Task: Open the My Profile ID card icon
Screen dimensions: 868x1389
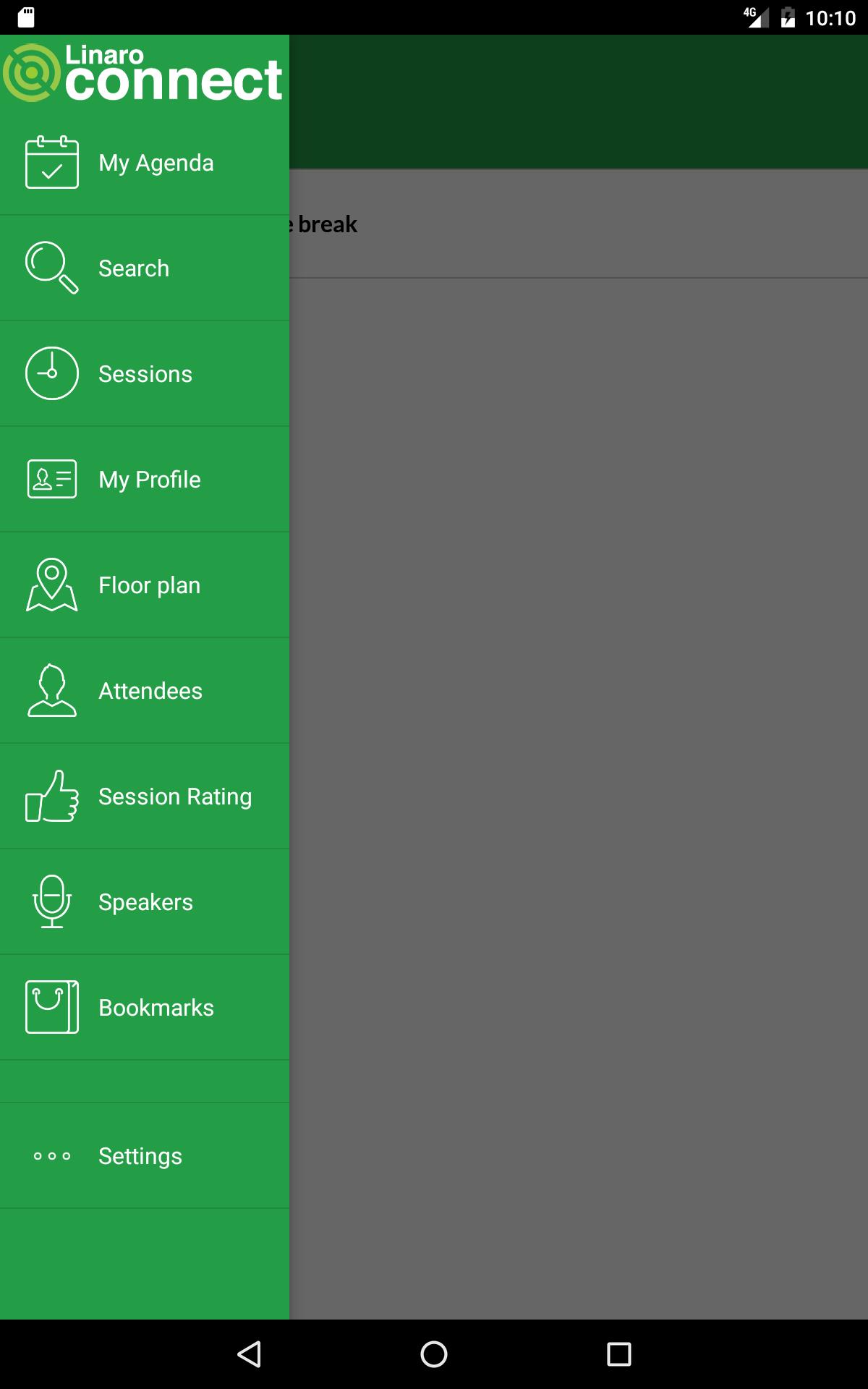Action: (52, 479)
